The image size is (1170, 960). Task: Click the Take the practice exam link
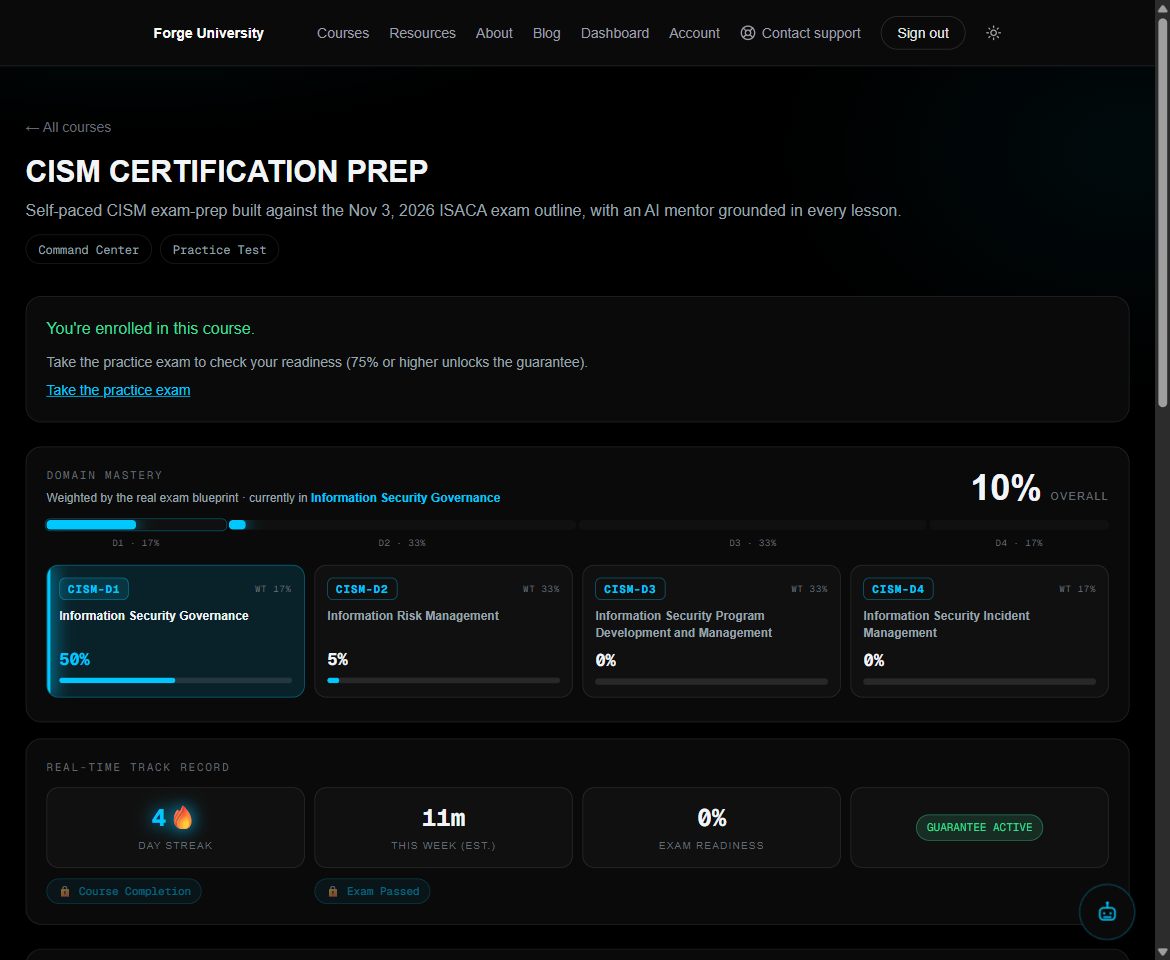pyautogui.click(x=118, y=390)
